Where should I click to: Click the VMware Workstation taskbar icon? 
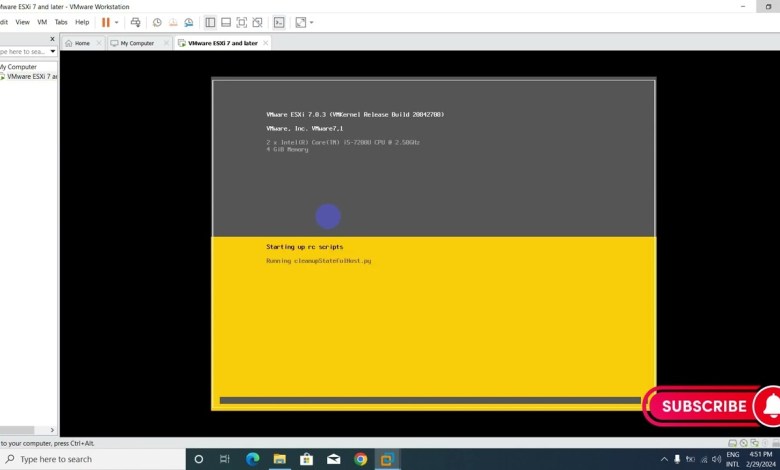(387, 459)
